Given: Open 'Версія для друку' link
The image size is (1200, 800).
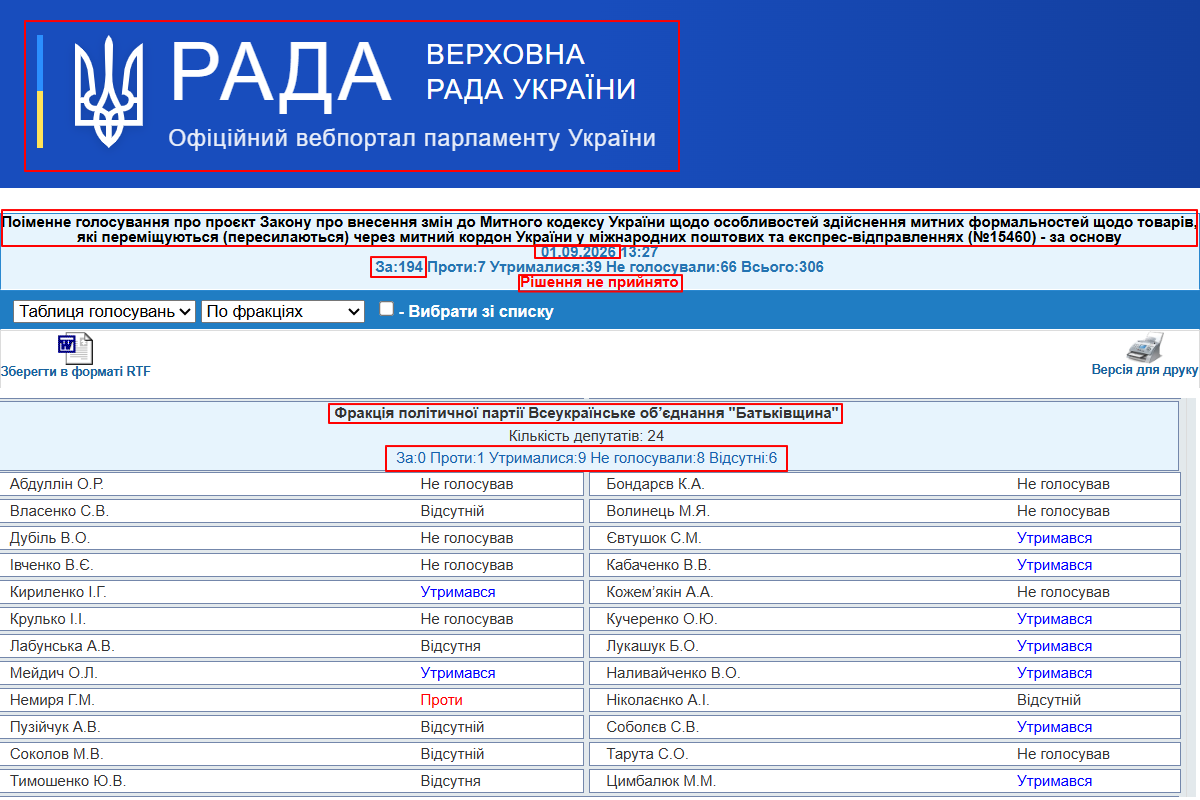Looking at the screenshot, I should (x=1145, y=370).
